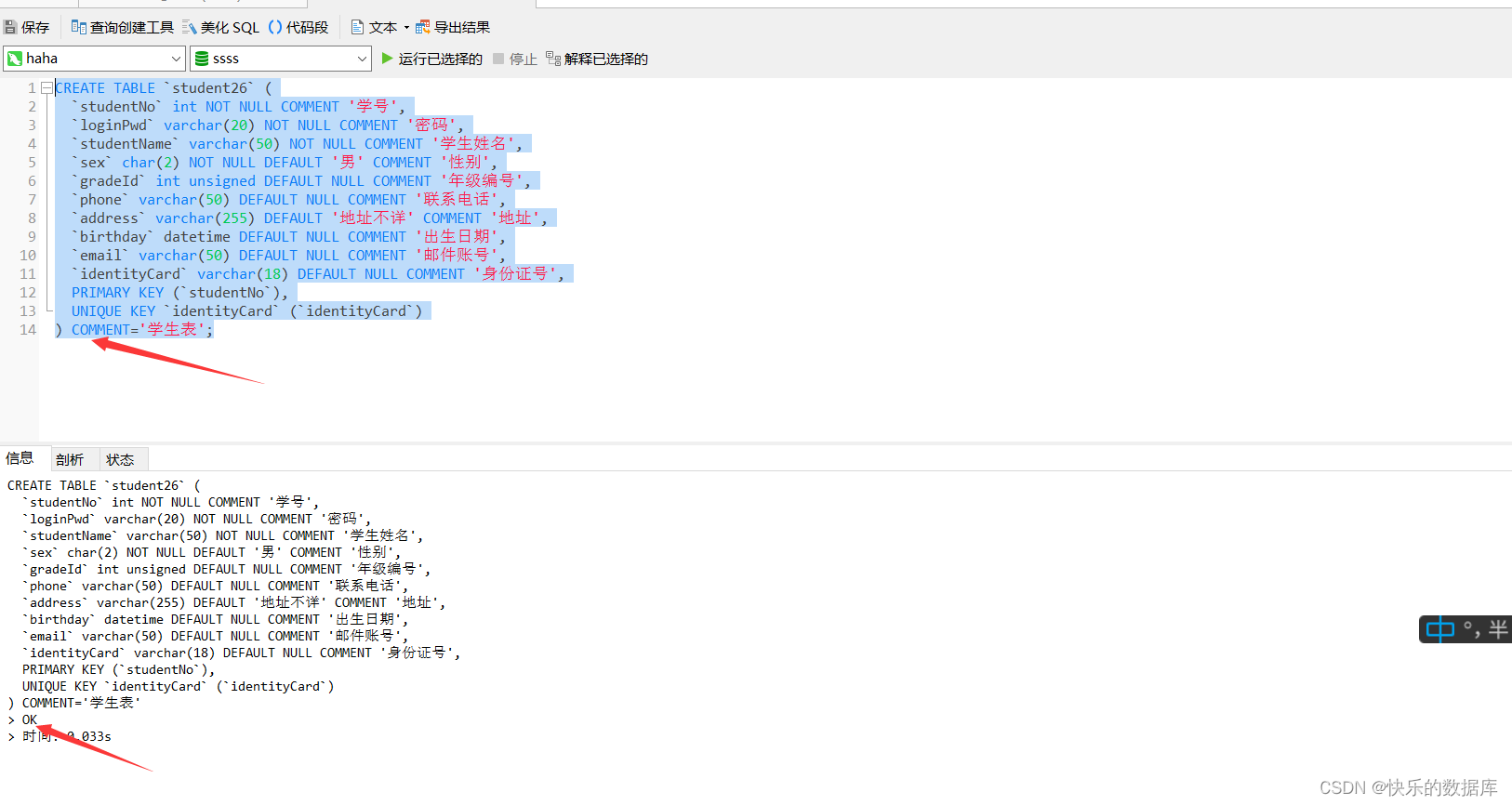The image size is (1512, 805).
Task: Expand the Text button dropdown arrow
Action: pyautogui.click(x=406, y=28)
